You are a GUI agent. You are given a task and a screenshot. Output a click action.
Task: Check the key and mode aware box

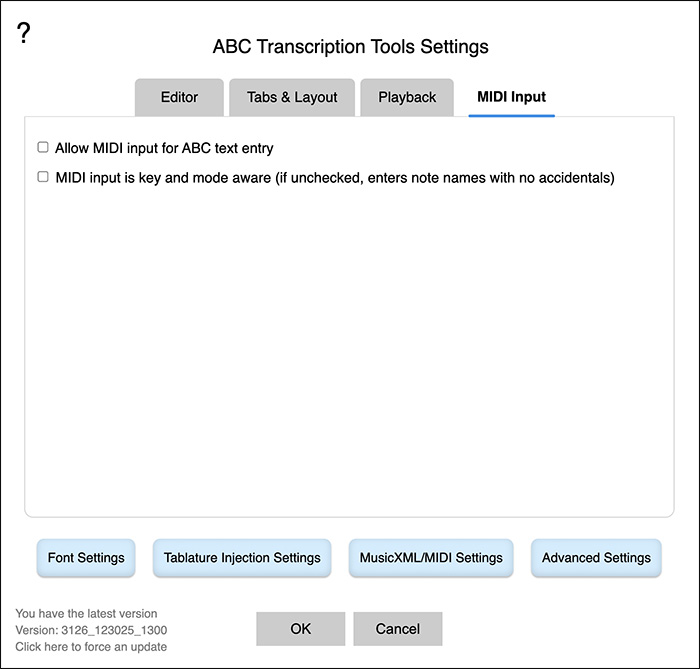[43, 177]
